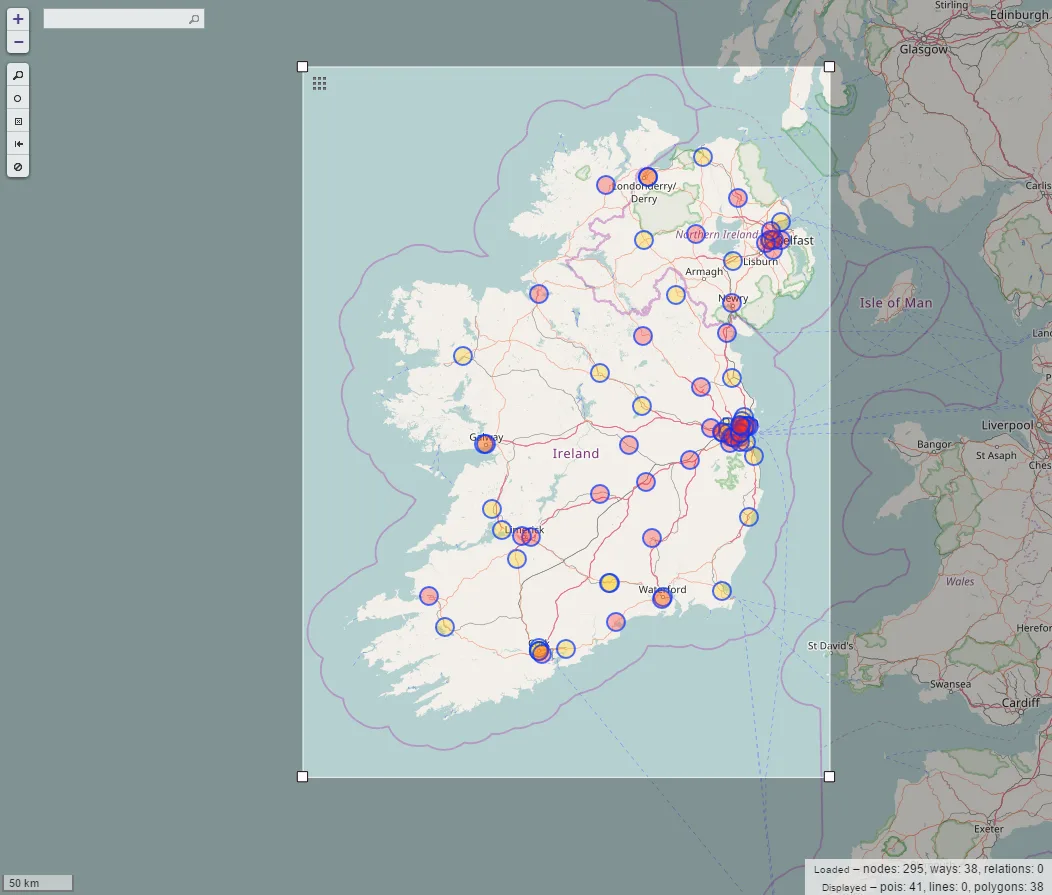
Task: Click the 'Loaded – nodes: 295' status line
Action: (x=928, y=869)
